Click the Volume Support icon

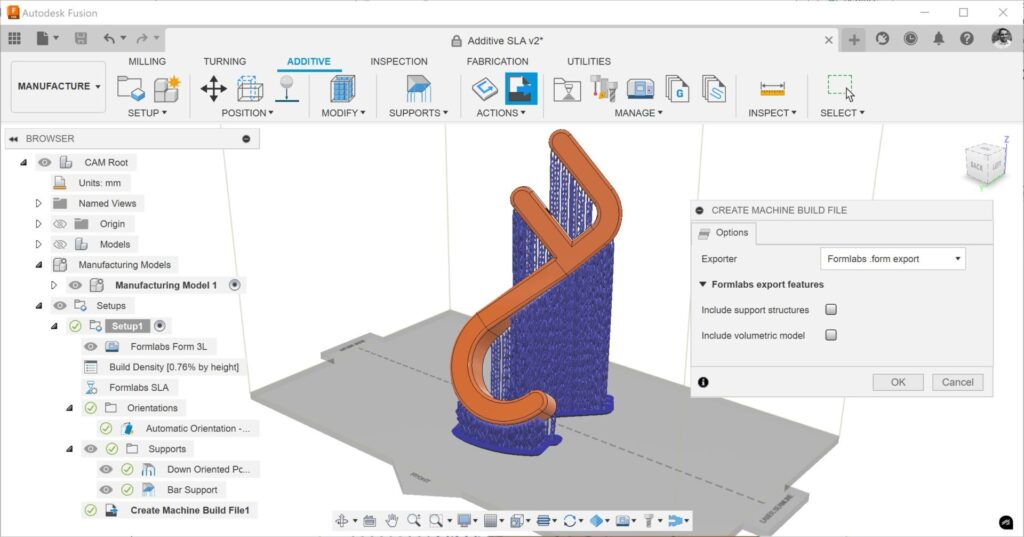tap(419, 89)
